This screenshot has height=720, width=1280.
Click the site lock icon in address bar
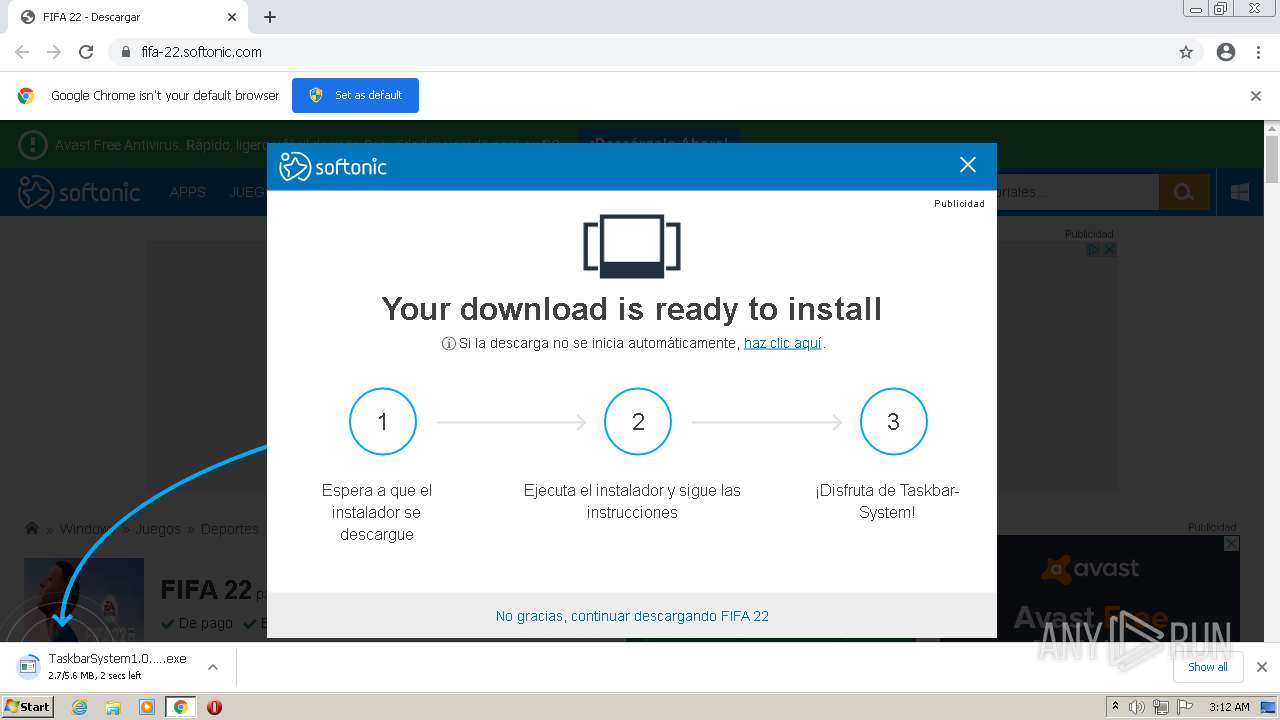pos(125,52)
